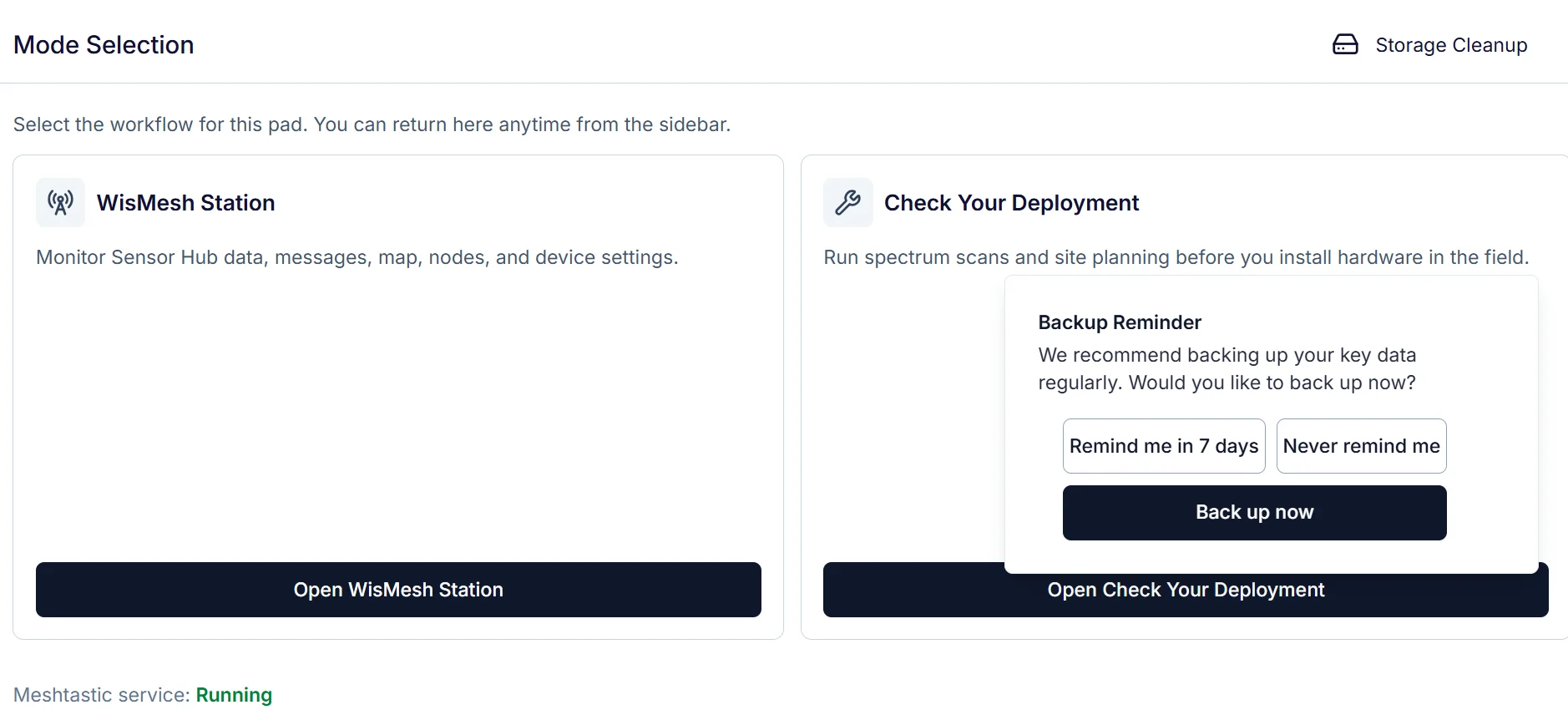Image resolution: width=1568 pixels, height=715 pixels.
Task: Click the Check Your Deployment wrench icon
Action: 847,202
